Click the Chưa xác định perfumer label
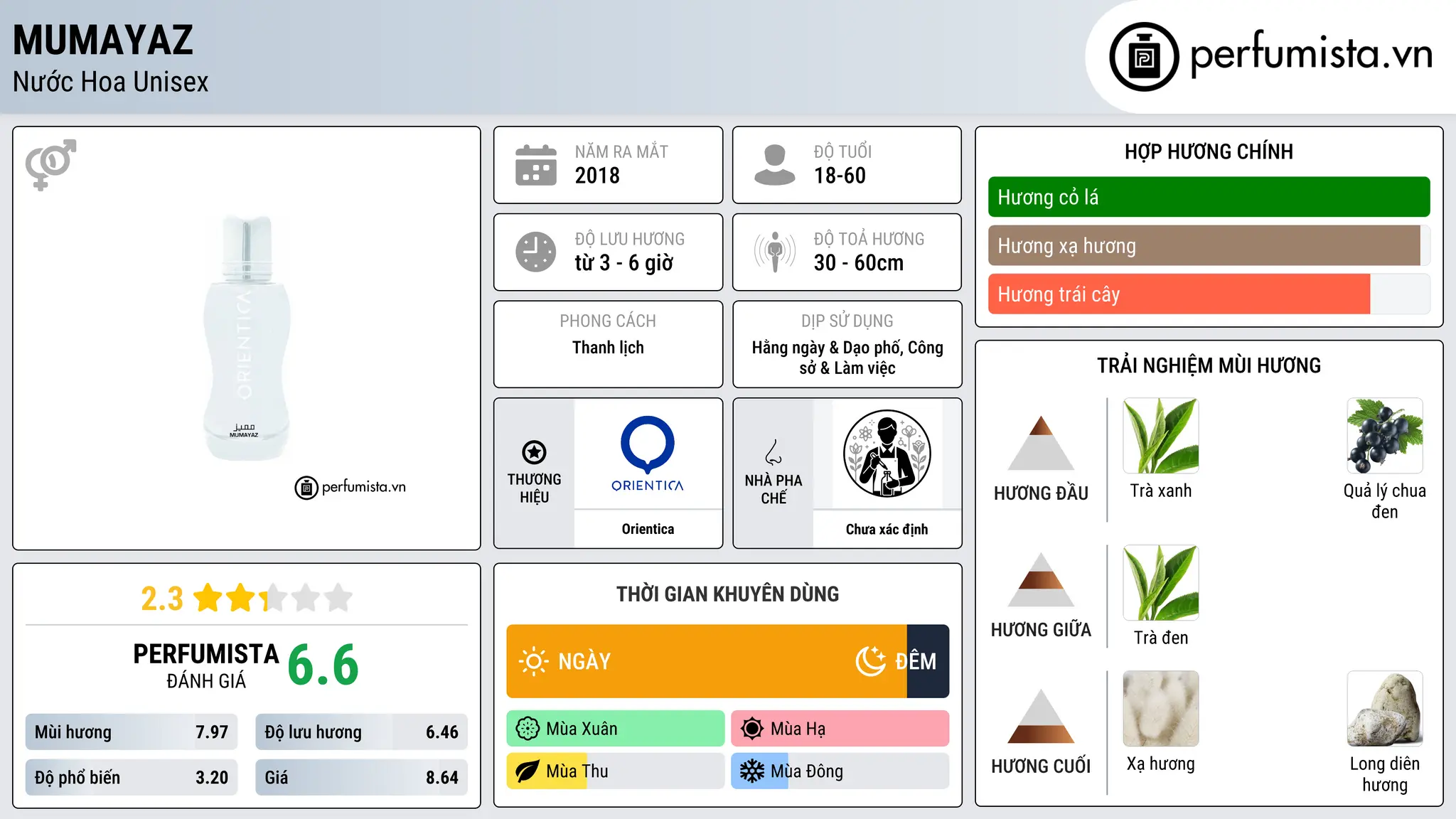The image size is (1456, 819). (887, 530)
